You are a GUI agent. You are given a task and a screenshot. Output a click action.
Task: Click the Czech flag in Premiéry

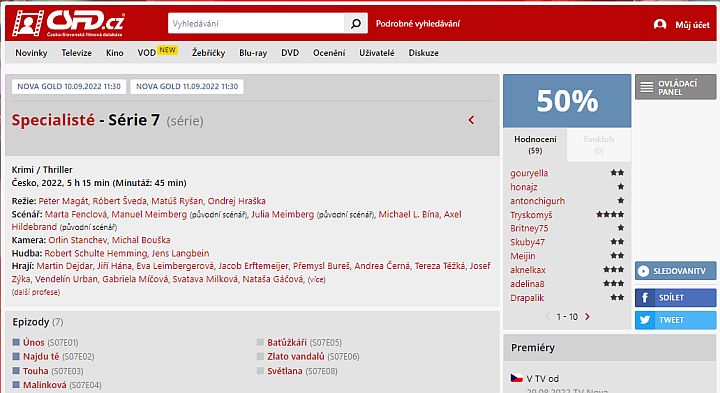click(517, 378)
